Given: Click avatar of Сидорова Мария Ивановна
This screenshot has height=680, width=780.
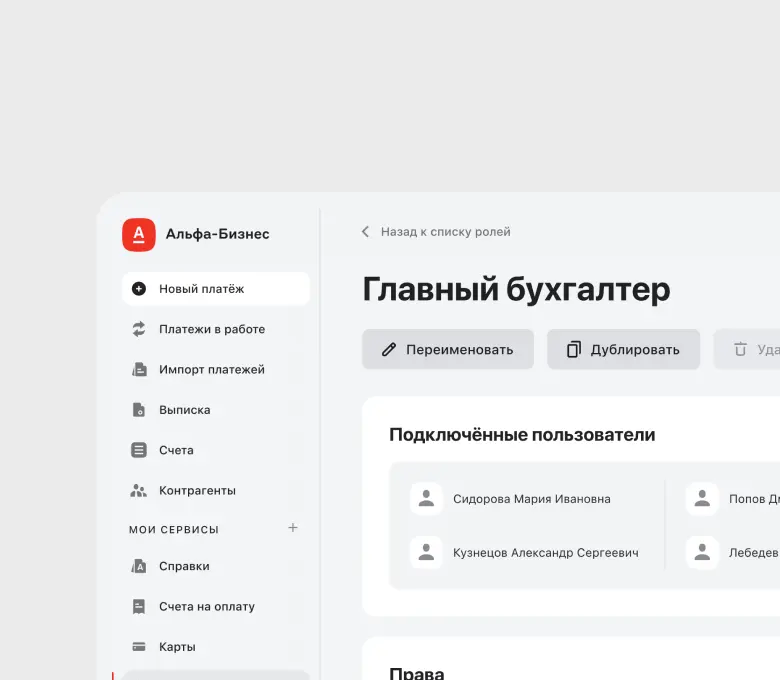Looking at the screenshot, I should point(426,498).
